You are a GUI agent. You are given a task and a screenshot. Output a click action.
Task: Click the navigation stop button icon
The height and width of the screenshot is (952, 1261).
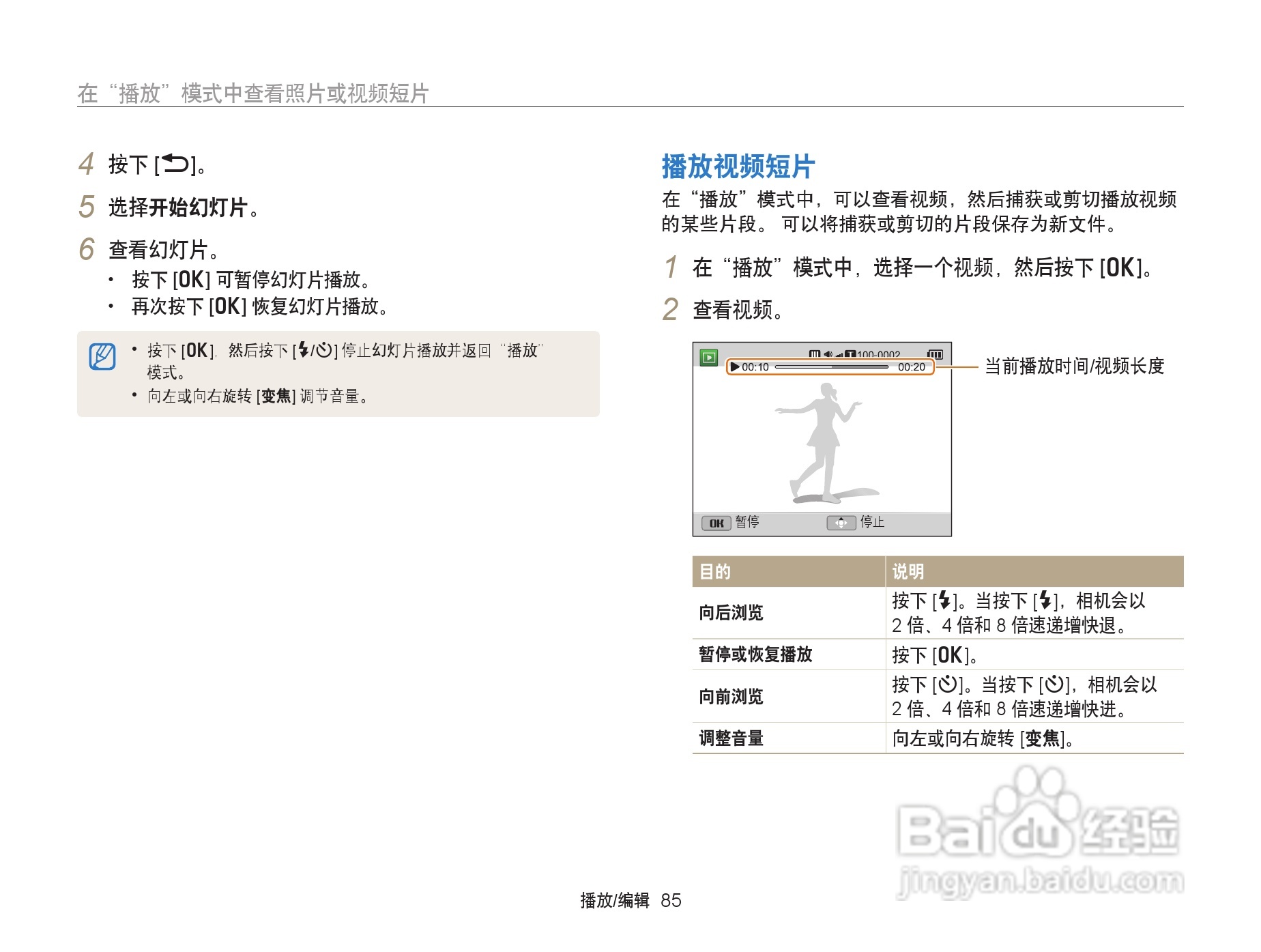click(841, 523)
